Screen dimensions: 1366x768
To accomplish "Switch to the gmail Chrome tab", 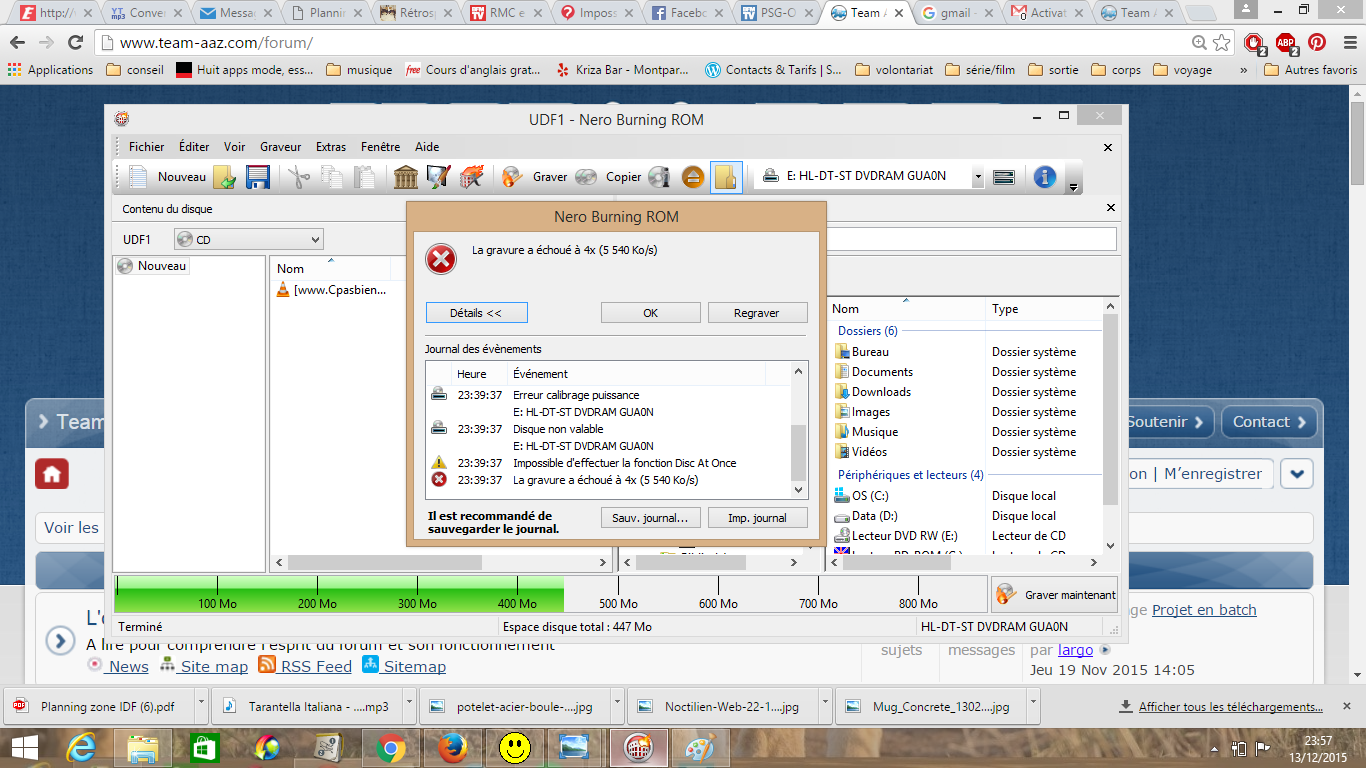I will [954, 13].
